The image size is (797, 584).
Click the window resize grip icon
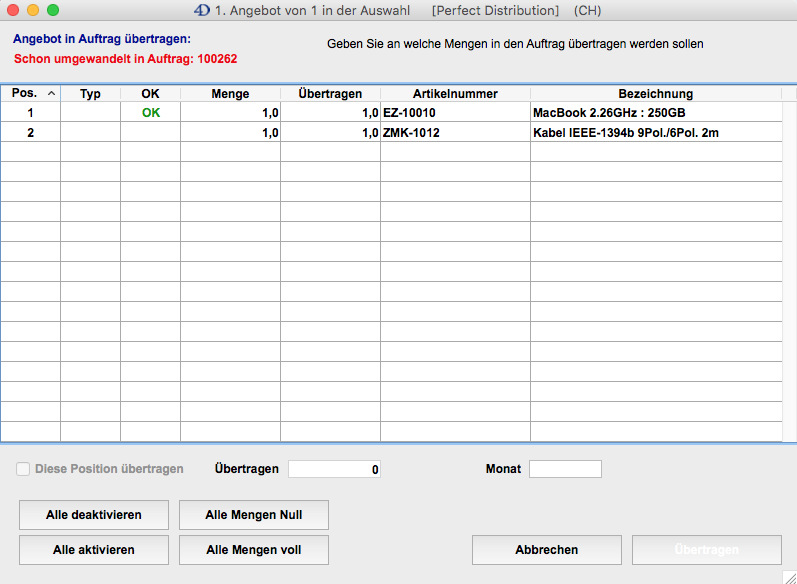click(x=788, y=575)
